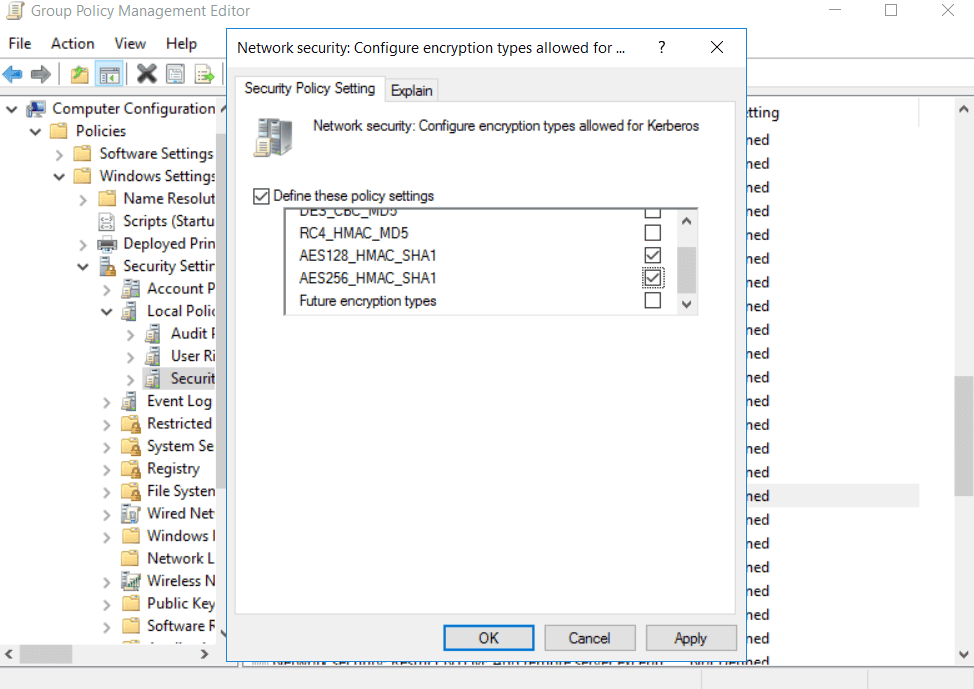Select the File System tree item

click(x=181, y=491)
